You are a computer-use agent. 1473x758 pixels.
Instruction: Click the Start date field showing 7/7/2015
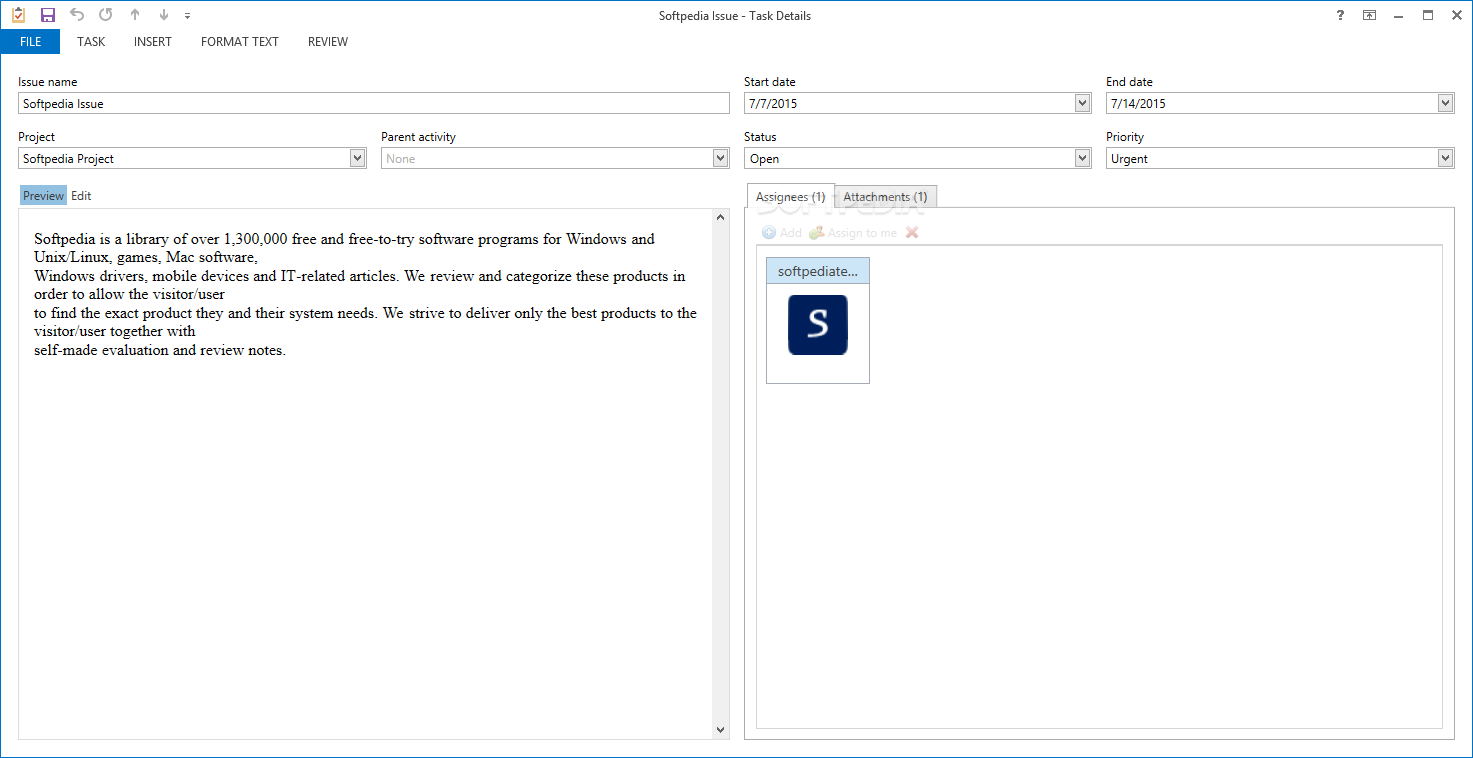[917, 103]
